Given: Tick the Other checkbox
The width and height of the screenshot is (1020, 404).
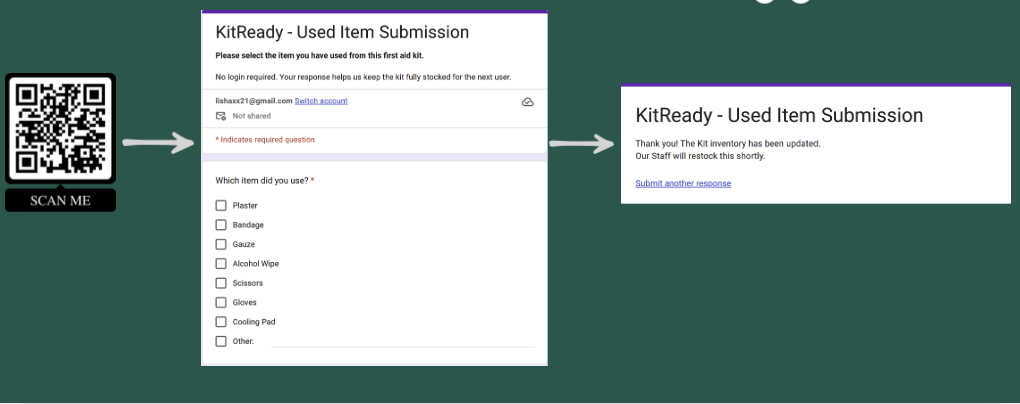Looking at the screenshot, I should point(221,341).
